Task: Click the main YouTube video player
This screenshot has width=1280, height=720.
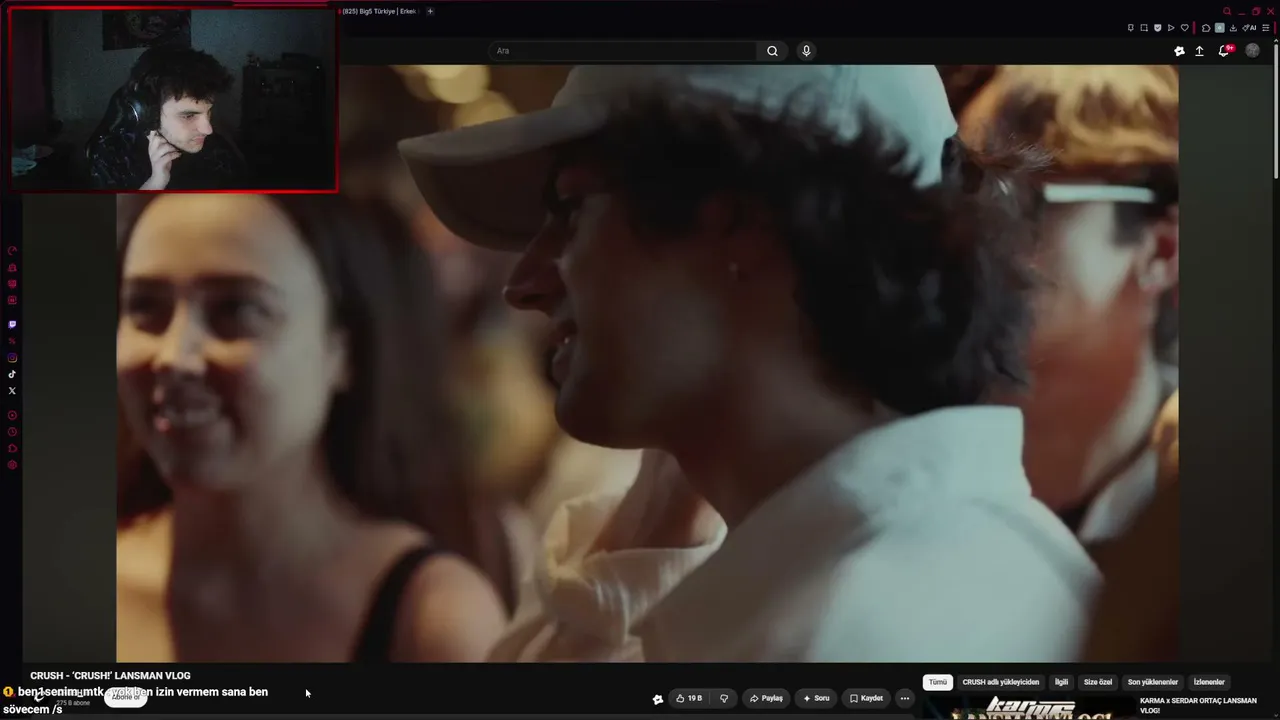Action: [647, 363]
